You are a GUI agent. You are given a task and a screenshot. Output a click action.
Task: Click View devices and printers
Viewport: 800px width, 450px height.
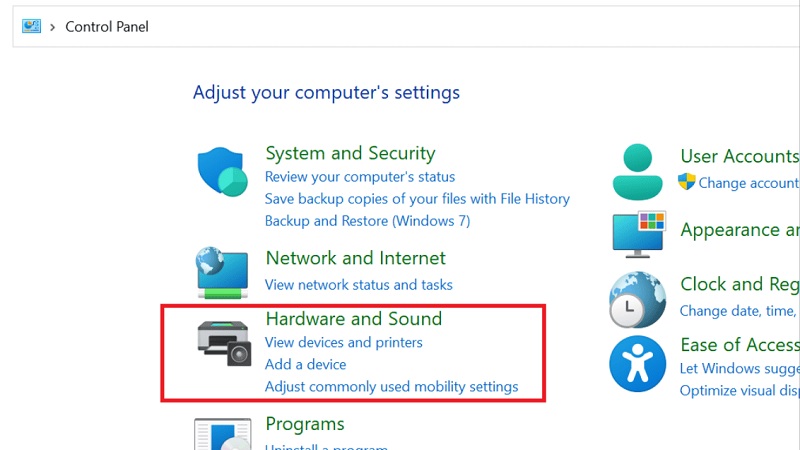pyautogui.click(x=343, y=342)
